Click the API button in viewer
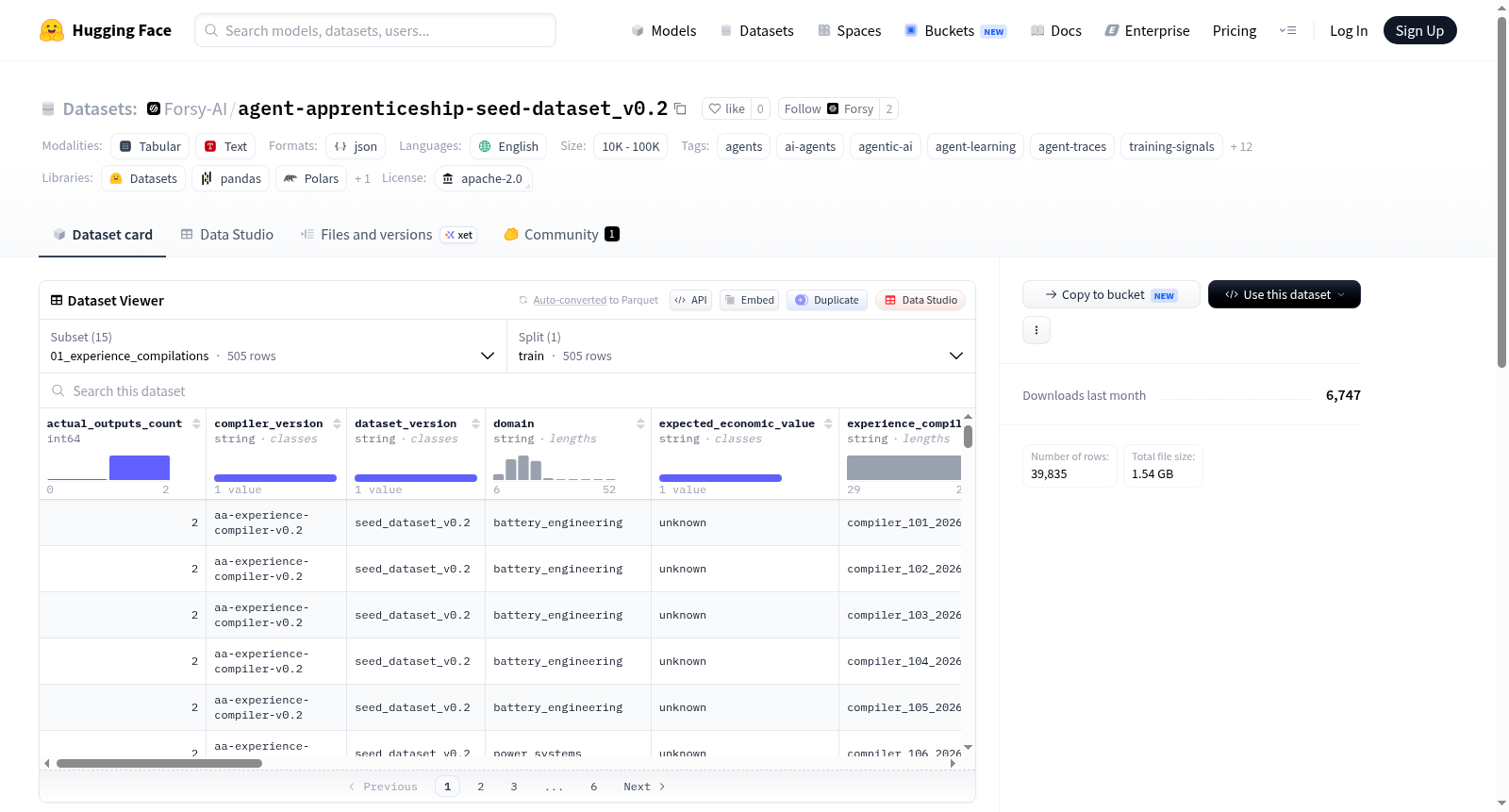1509x812 pixels. coord(690,300)
